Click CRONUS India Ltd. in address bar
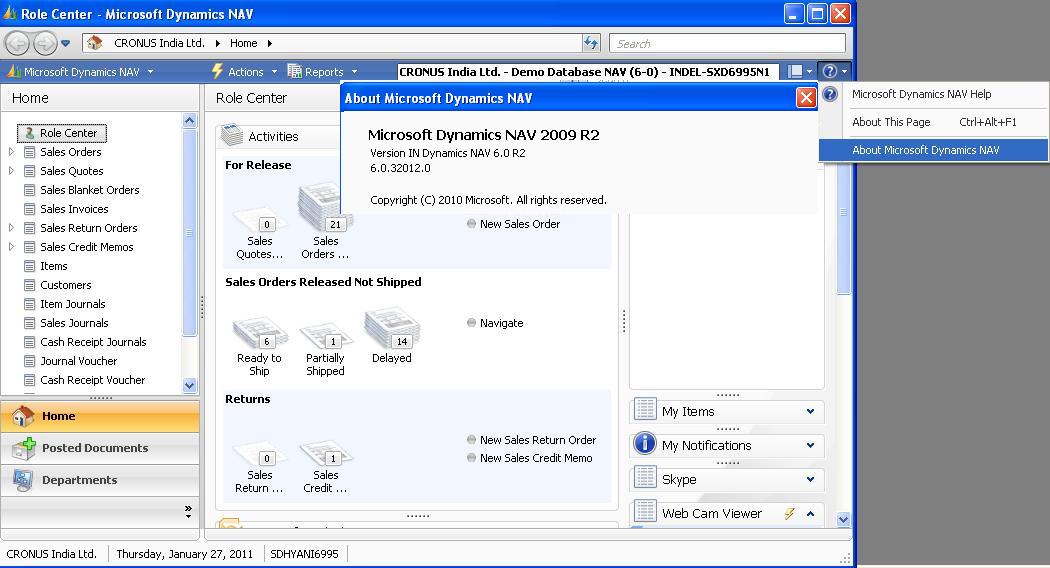Screen dimensions: 1050x568 point(159,43)
